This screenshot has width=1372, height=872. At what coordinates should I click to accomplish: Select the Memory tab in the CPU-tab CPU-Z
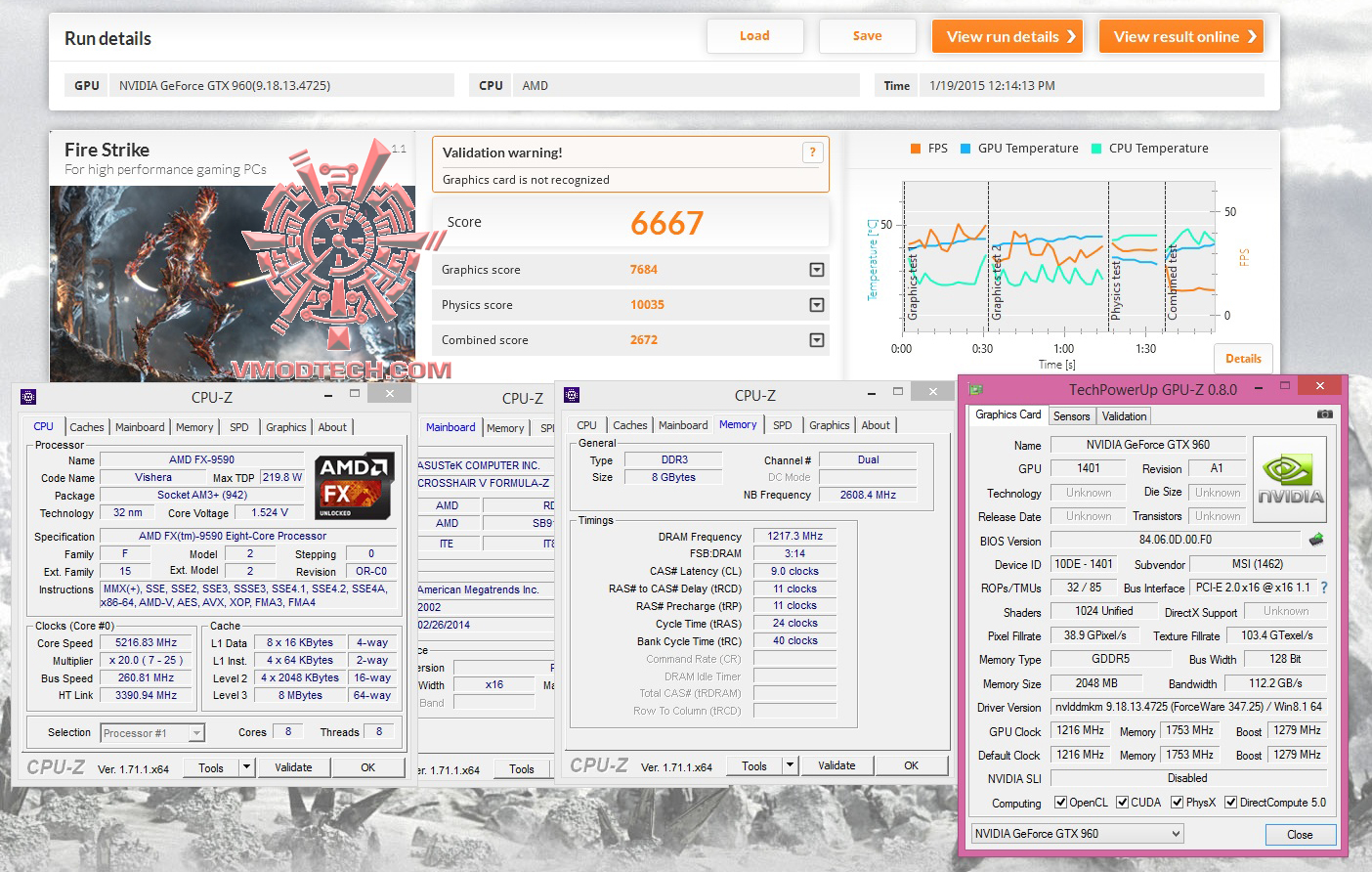point(194,427)
